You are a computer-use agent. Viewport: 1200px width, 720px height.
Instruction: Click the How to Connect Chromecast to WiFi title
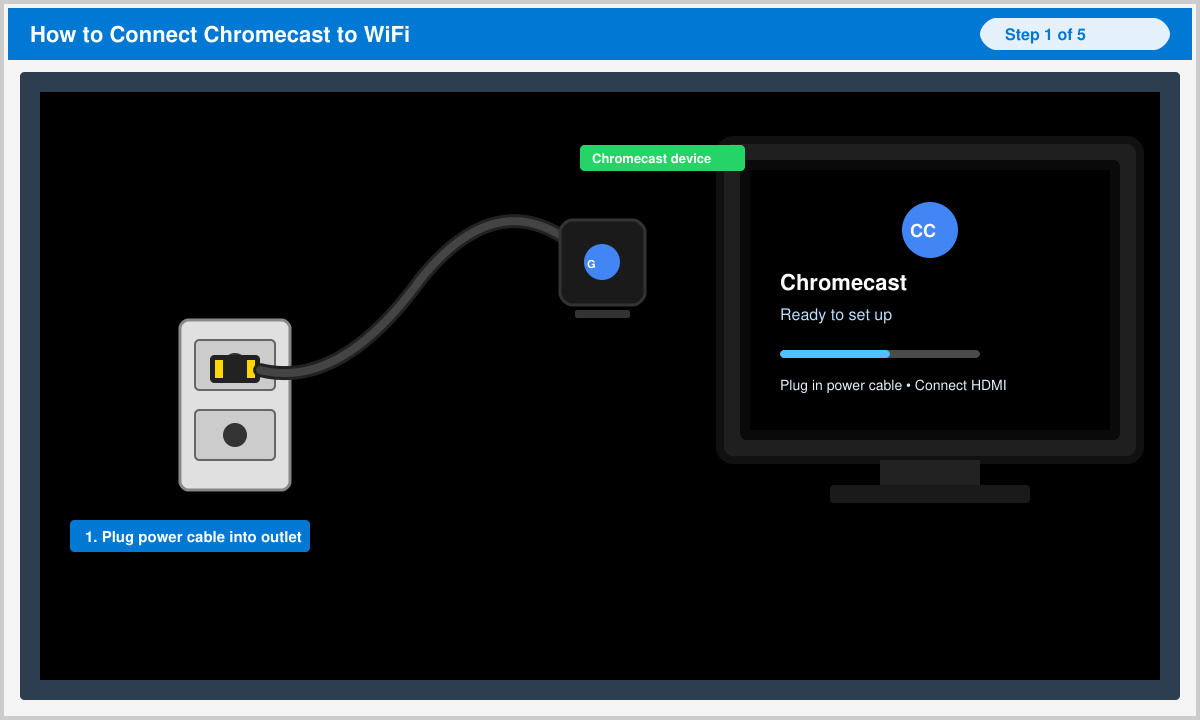point(220,35)
